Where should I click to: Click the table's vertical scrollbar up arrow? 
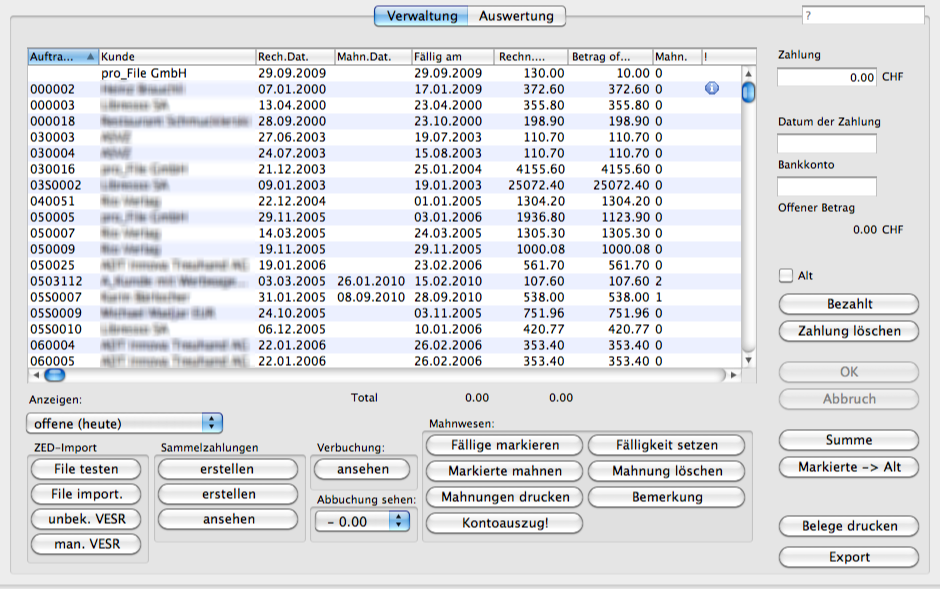(747, 73)
